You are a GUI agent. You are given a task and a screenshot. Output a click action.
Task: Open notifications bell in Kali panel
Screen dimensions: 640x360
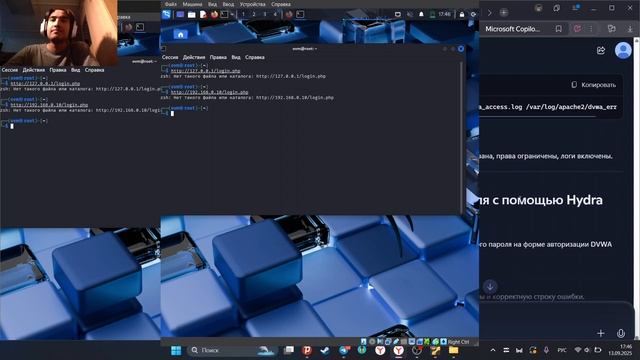point(421,14)
